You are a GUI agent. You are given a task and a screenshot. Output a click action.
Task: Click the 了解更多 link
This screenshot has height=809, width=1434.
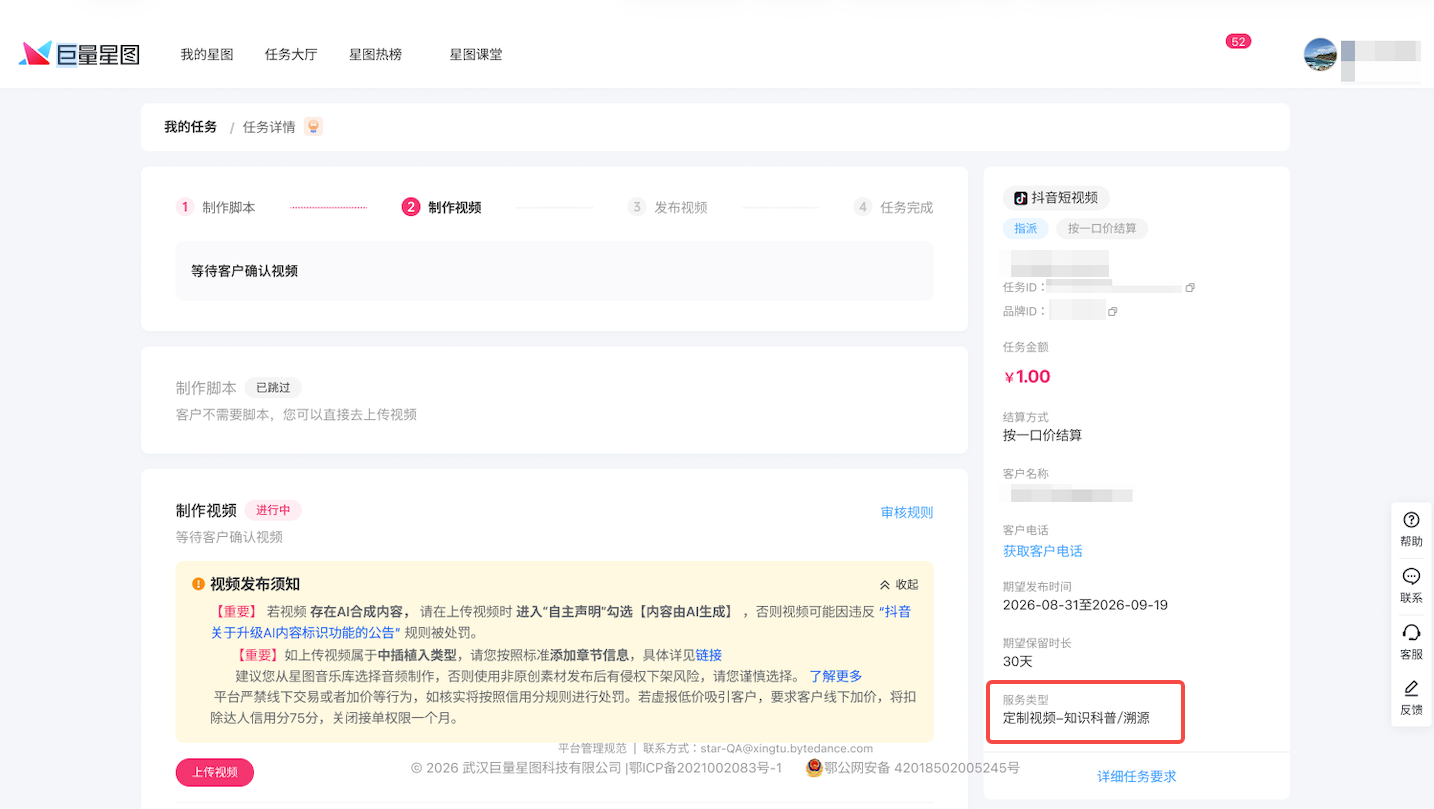pyautogui.click(x=836, y=676)
